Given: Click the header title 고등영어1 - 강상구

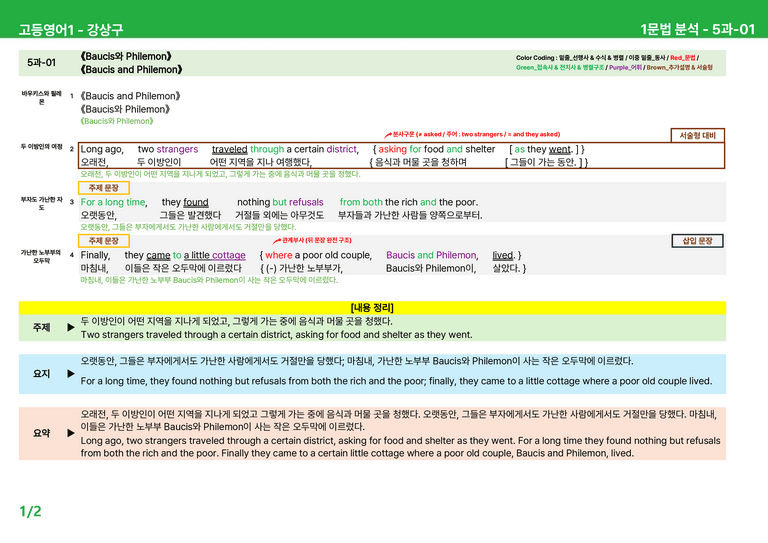Looking at the screenshot, I should pos(71,29).
